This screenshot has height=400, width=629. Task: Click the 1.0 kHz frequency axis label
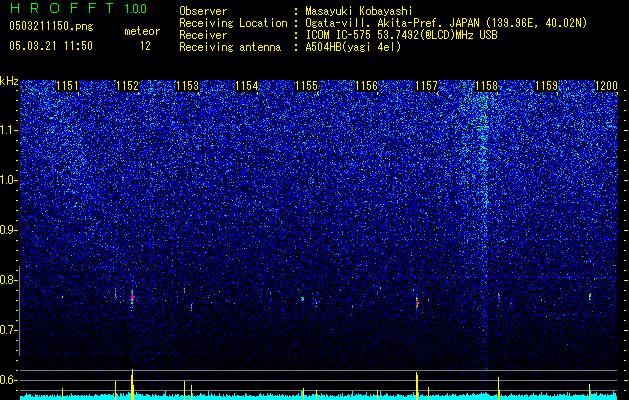click(x=8, y=180)
